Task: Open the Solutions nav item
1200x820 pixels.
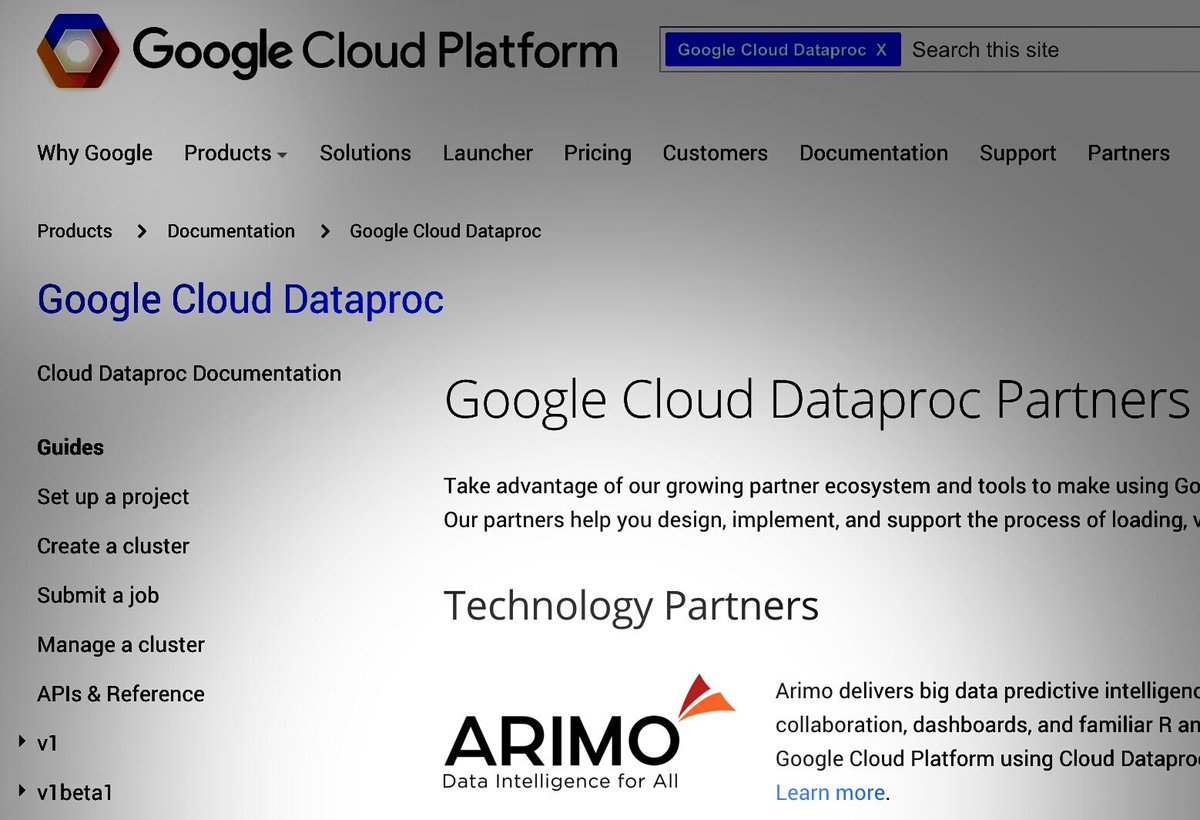Action: click(365, 153)
